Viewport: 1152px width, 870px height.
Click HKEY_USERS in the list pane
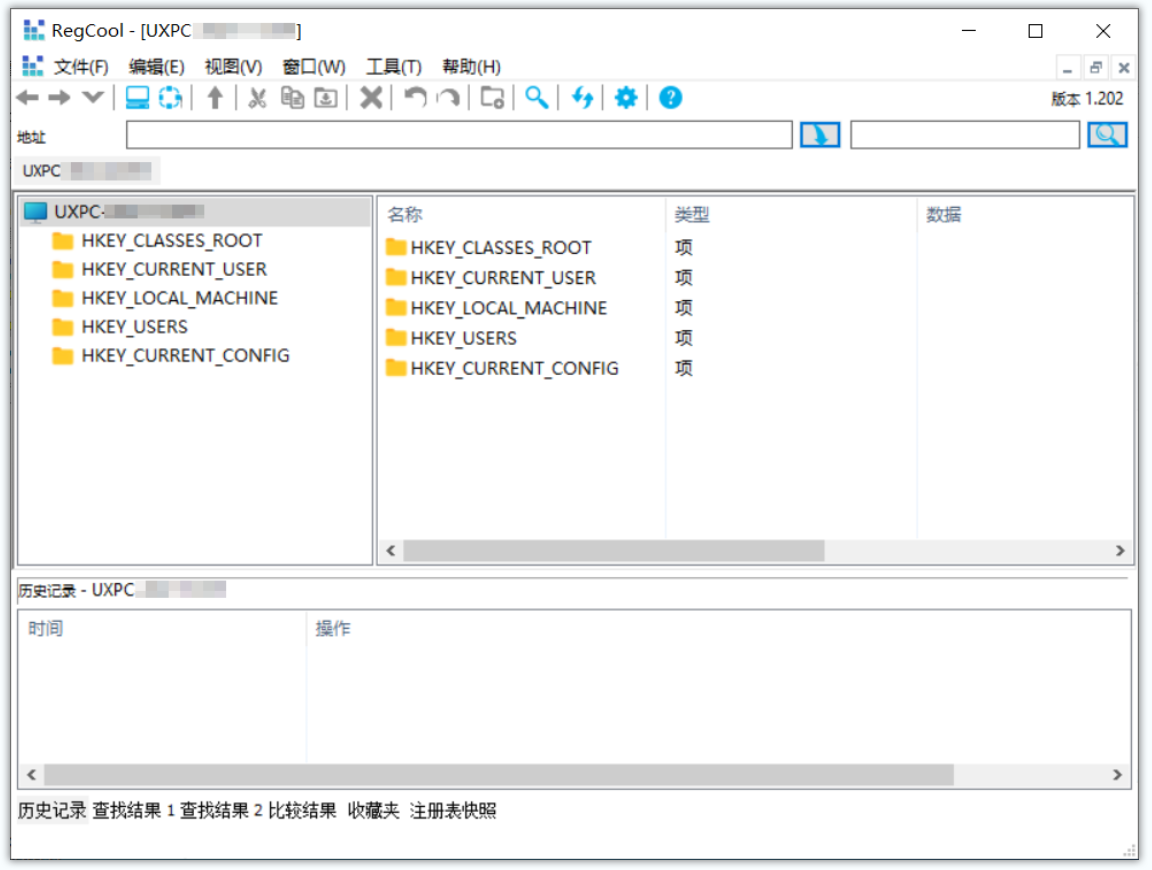[x=464, y=338]
